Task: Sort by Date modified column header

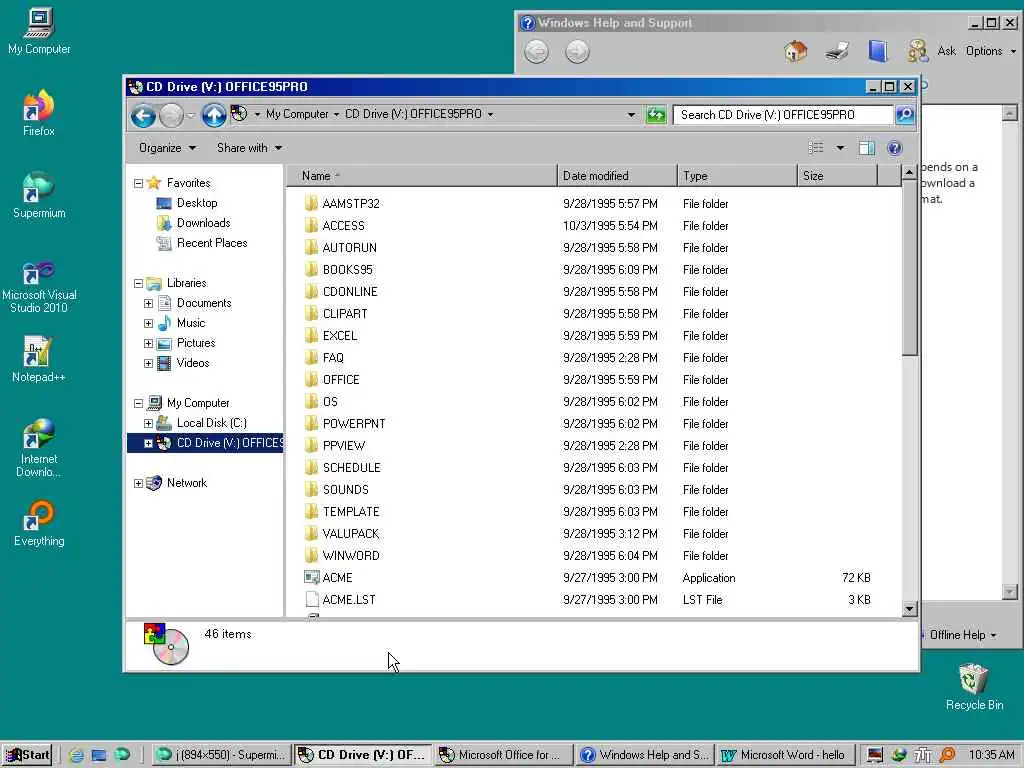Action: pyautogui.click(x=617, y=176)
